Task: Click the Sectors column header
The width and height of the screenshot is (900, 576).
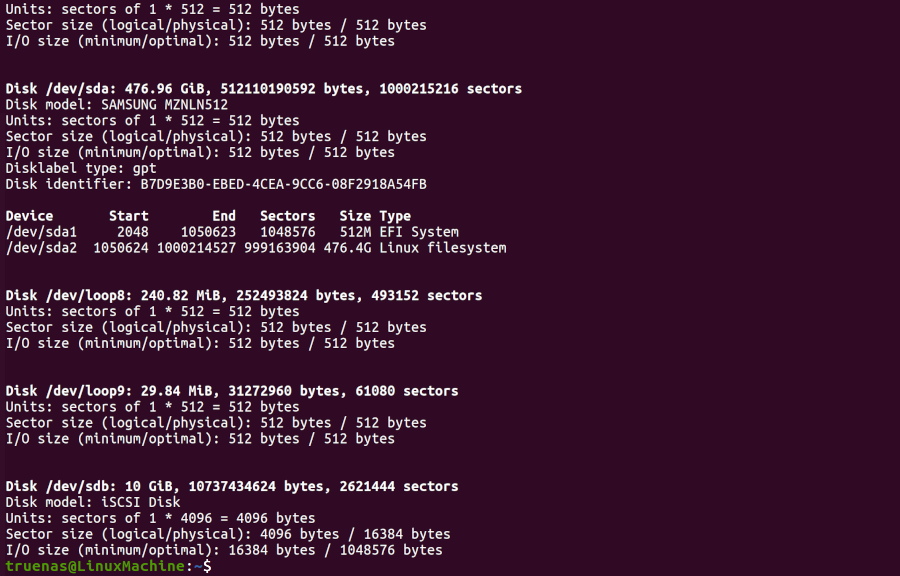Action: (x=287, y=216)
